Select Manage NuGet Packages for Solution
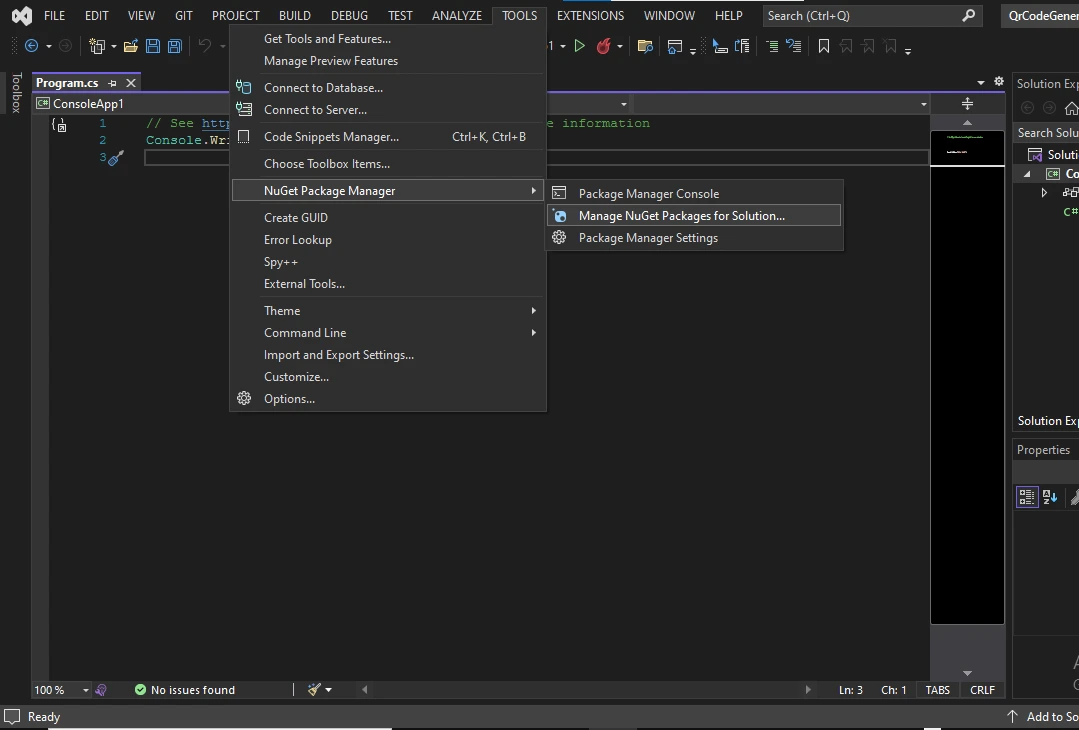1079x730 pixels. 681,216
